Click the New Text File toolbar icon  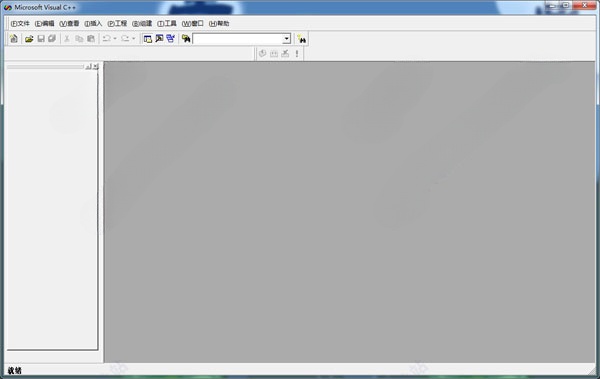14,39
